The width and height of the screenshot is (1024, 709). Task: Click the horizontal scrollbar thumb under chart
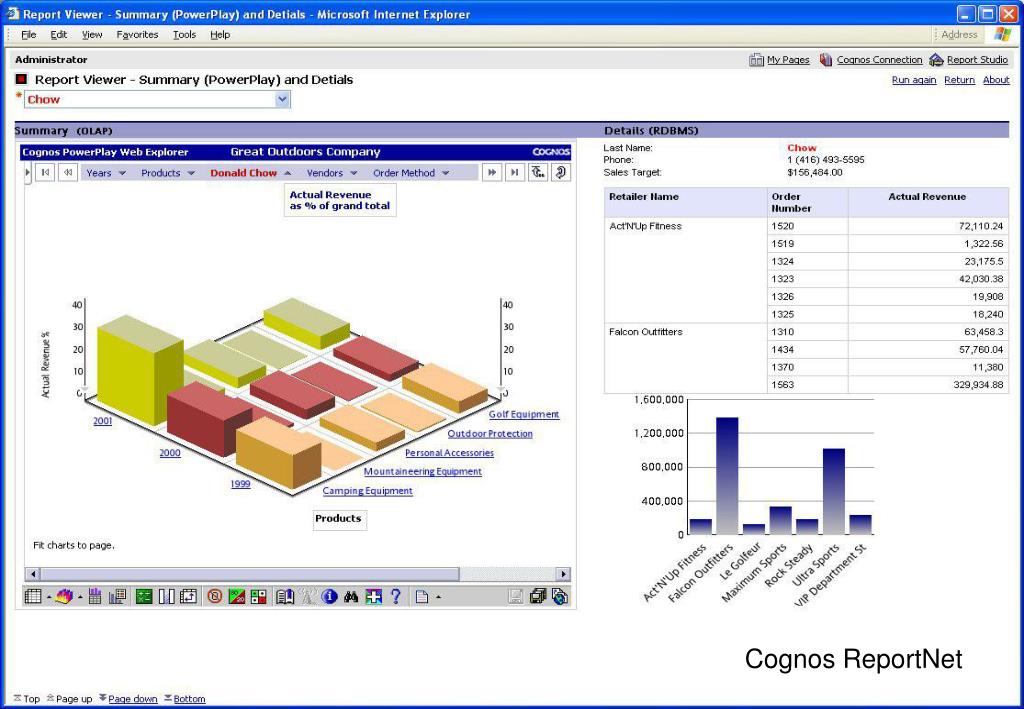[249, 574]
